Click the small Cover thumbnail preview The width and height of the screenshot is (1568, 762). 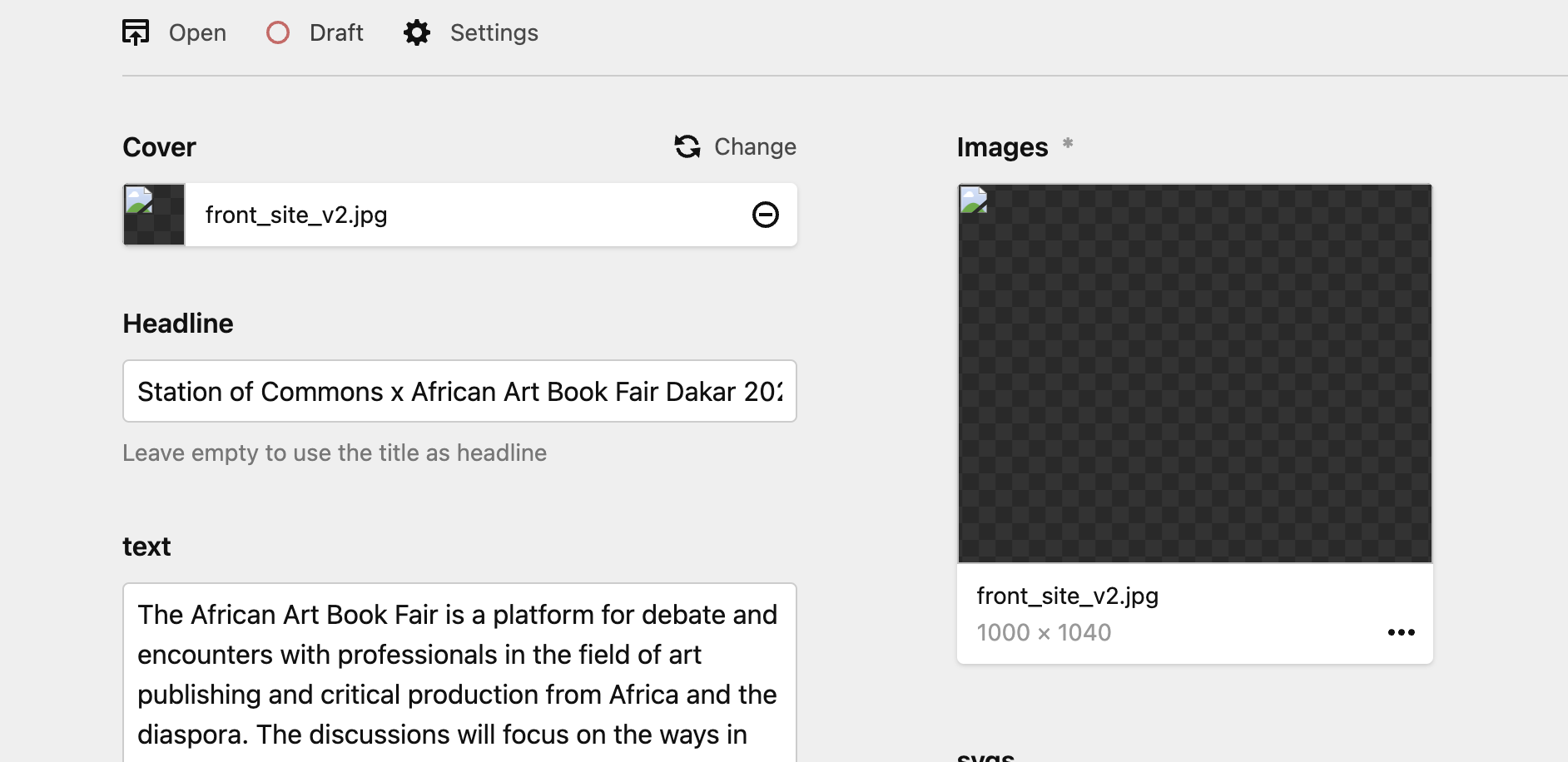tap(154, 215)
